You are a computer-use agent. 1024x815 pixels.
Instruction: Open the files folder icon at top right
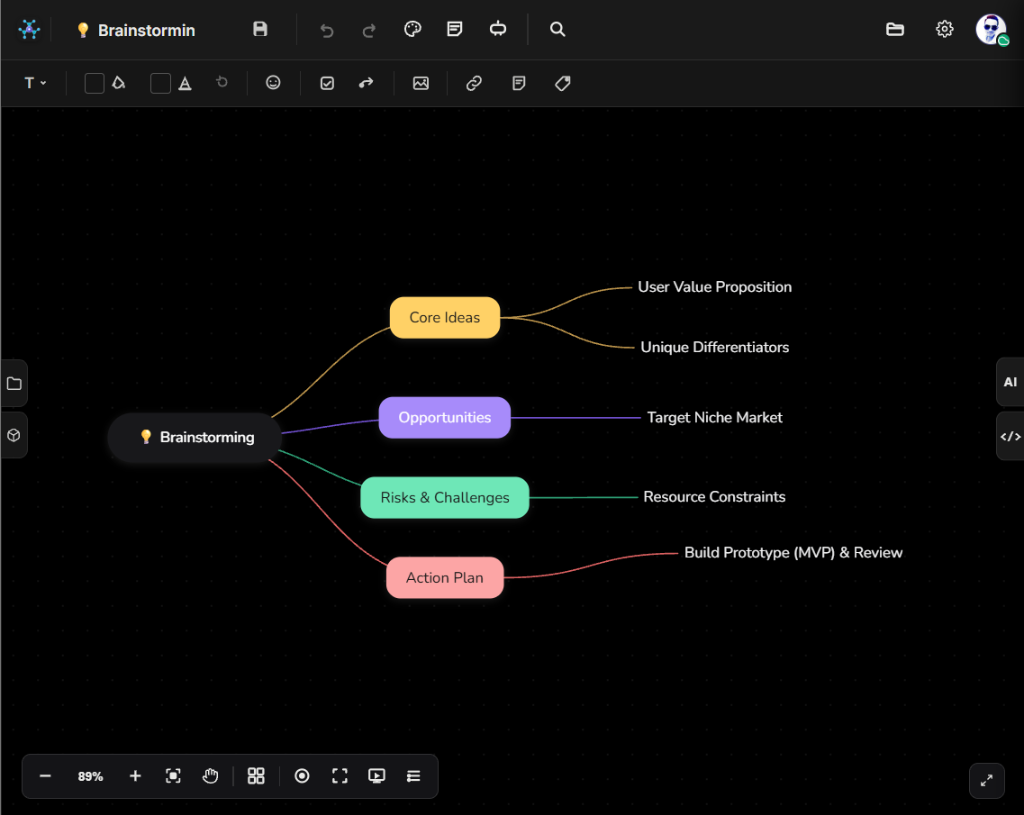[x=895, y=29]
